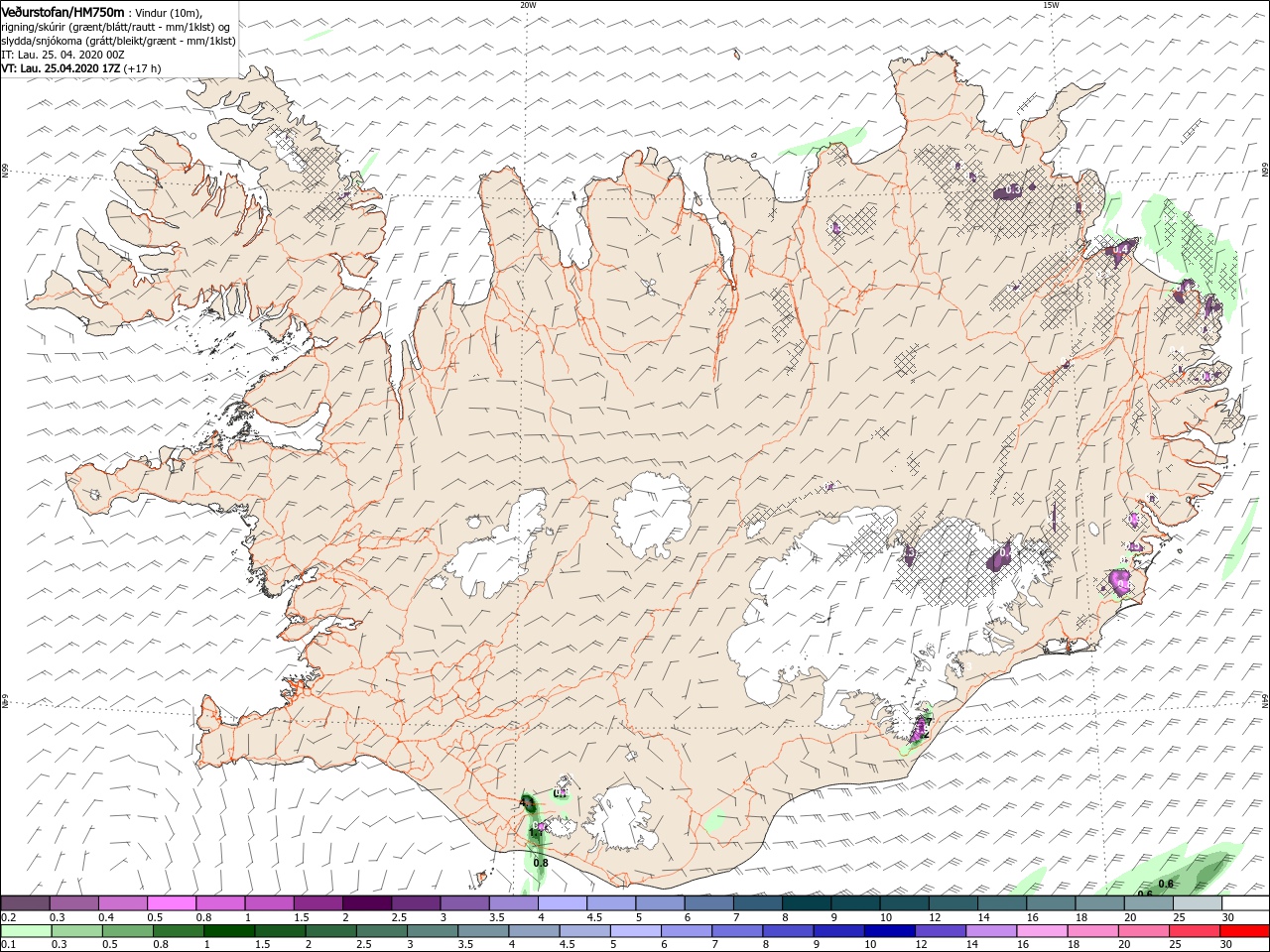Click the light gray 25 swatch in upper legend
Image resolution: width=1270 pixels, height=952 pixels.
click(1197, 903)
